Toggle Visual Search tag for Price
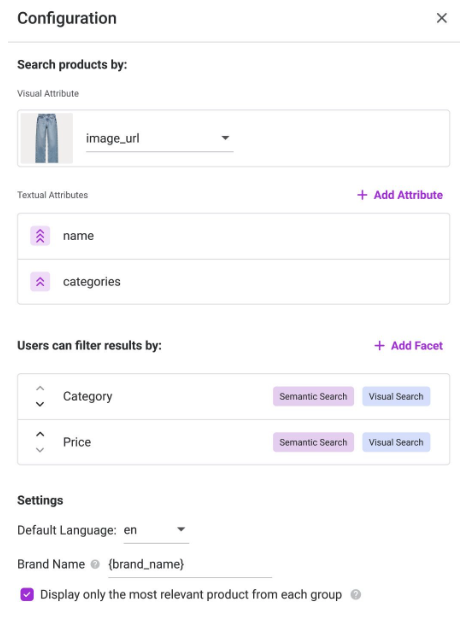Image resolution: width=463 pixels, height=620 pixels. tap(396, 442)
